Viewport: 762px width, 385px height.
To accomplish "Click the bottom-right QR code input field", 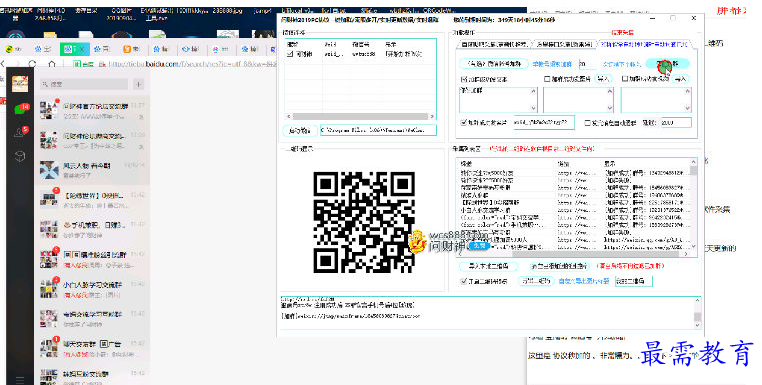I will click(x=633, y=281).
